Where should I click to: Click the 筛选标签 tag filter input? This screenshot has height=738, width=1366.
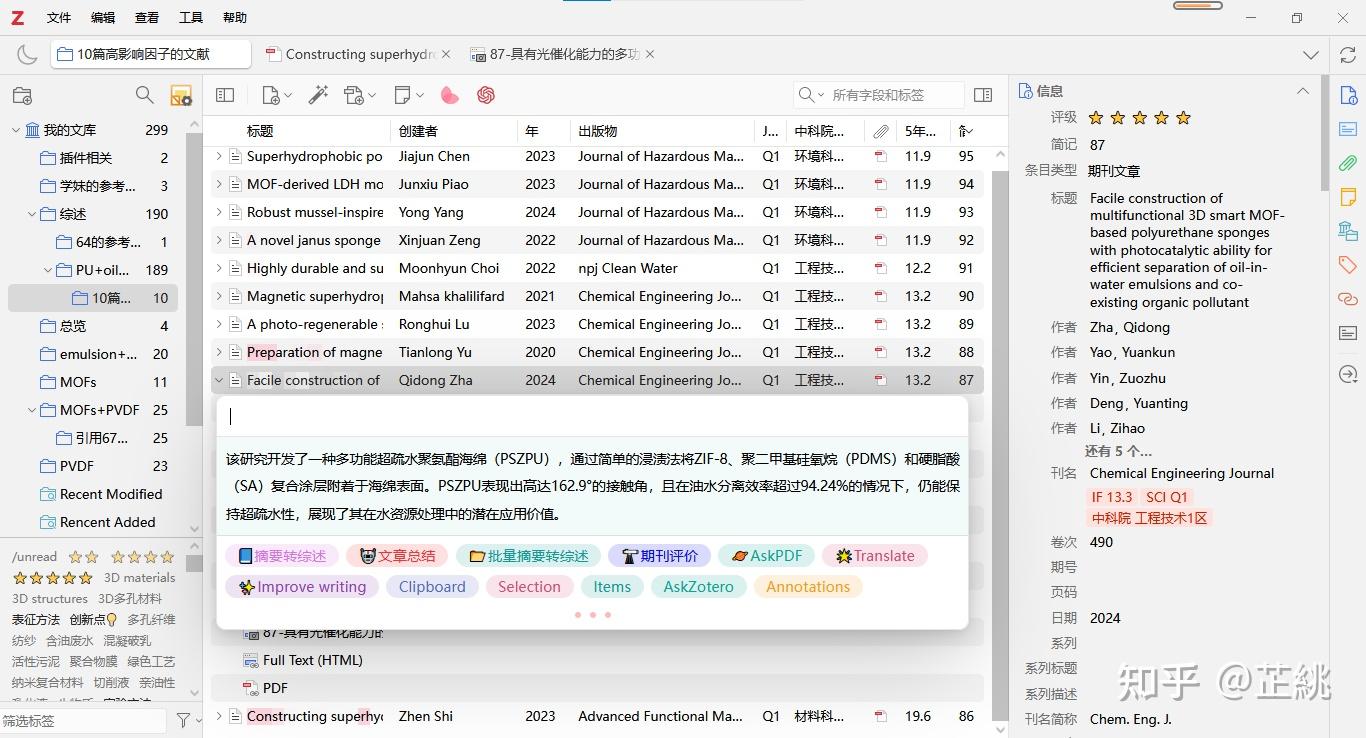[x=85, y=720]
